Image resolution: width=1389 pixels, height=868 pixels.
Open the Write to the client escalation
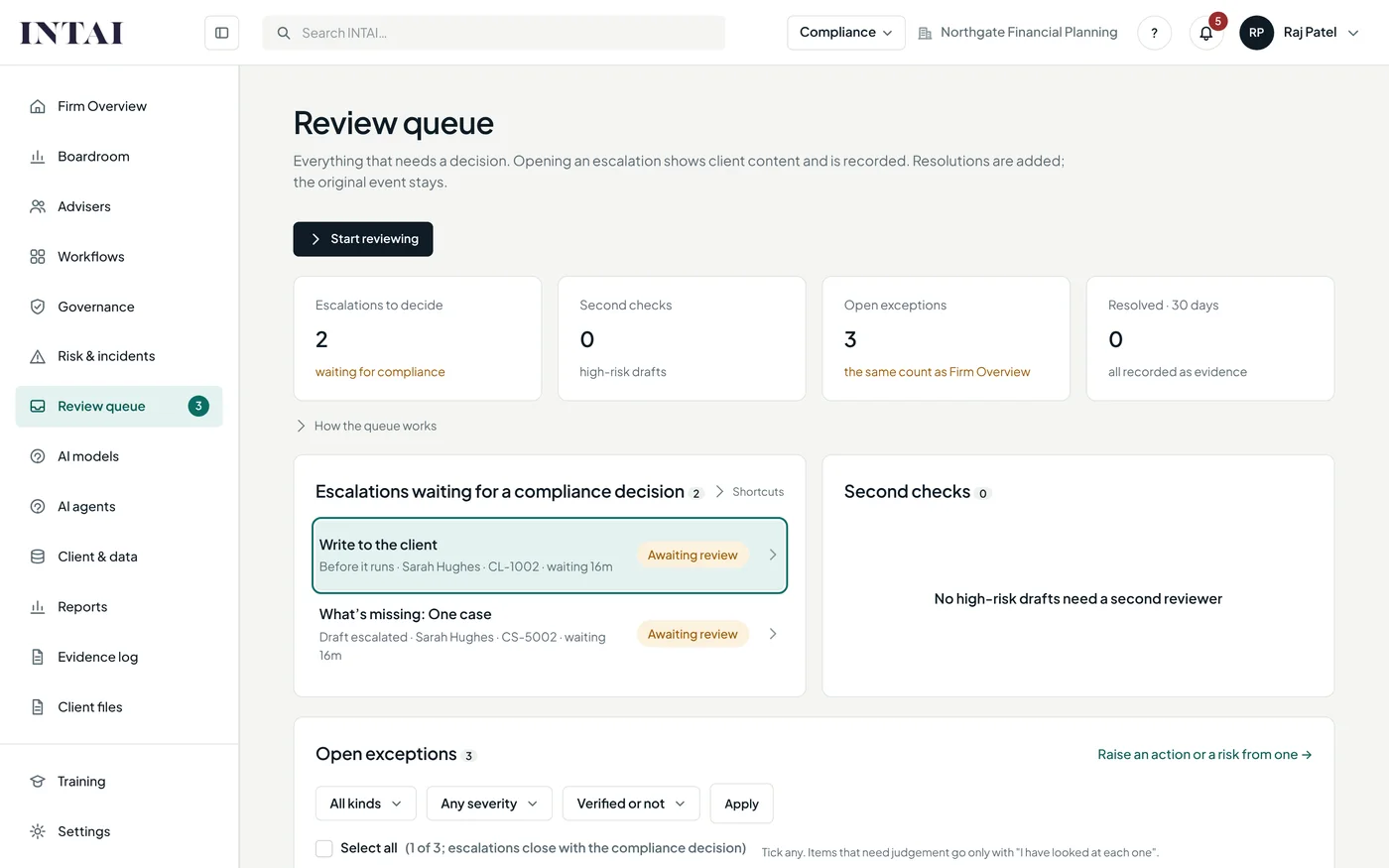pyautogui.click(x=550, y=556)
